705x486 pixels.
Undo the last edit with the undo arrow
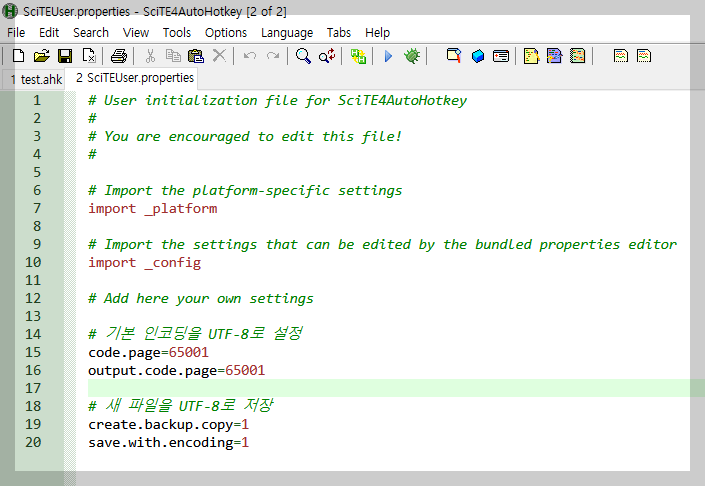pos(250,56)
